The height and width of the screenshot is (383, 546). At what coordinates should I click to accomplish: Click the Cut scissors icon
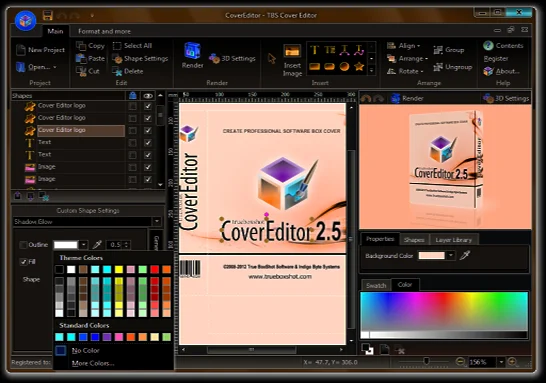(x=81, y=71)
